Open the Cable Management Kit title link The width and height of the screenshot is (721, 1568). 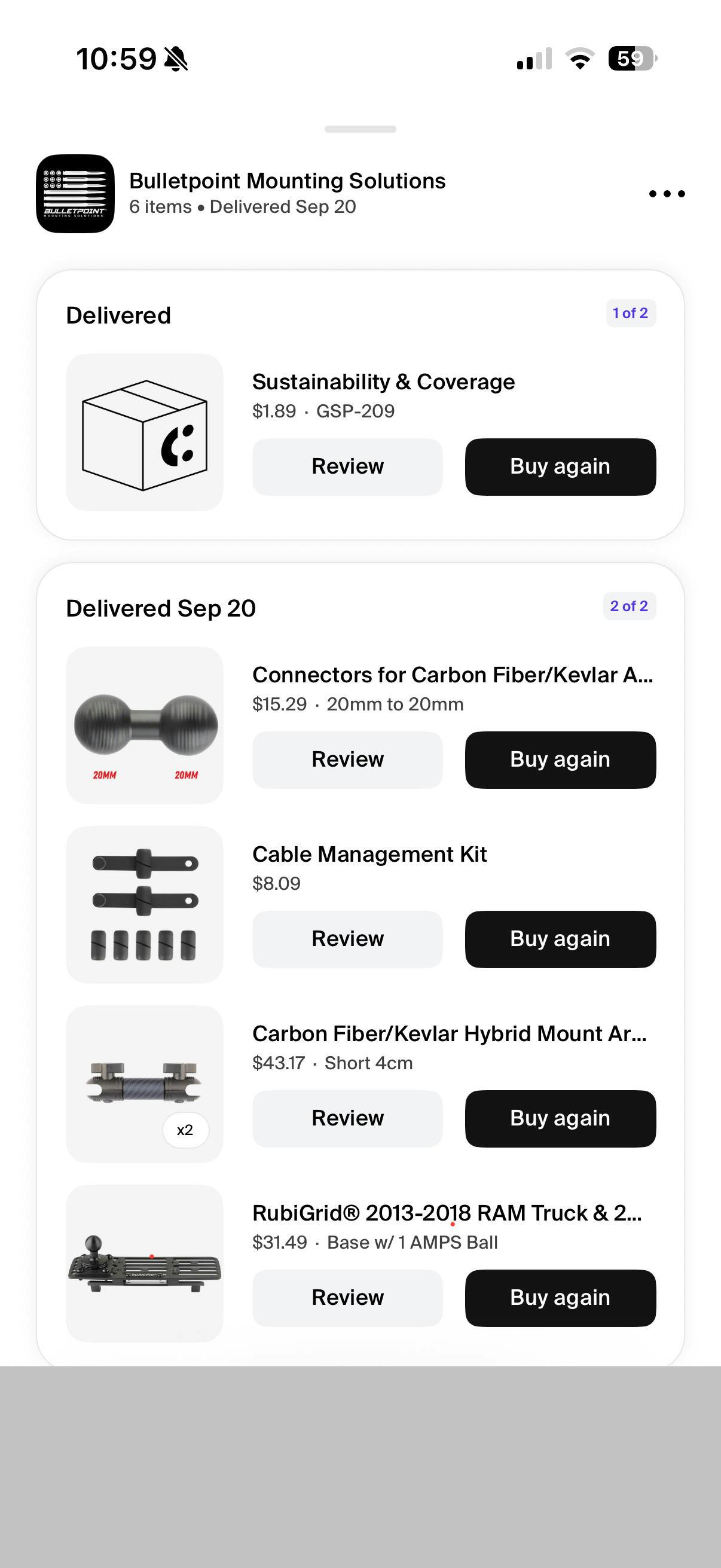[x=369, y=855]
